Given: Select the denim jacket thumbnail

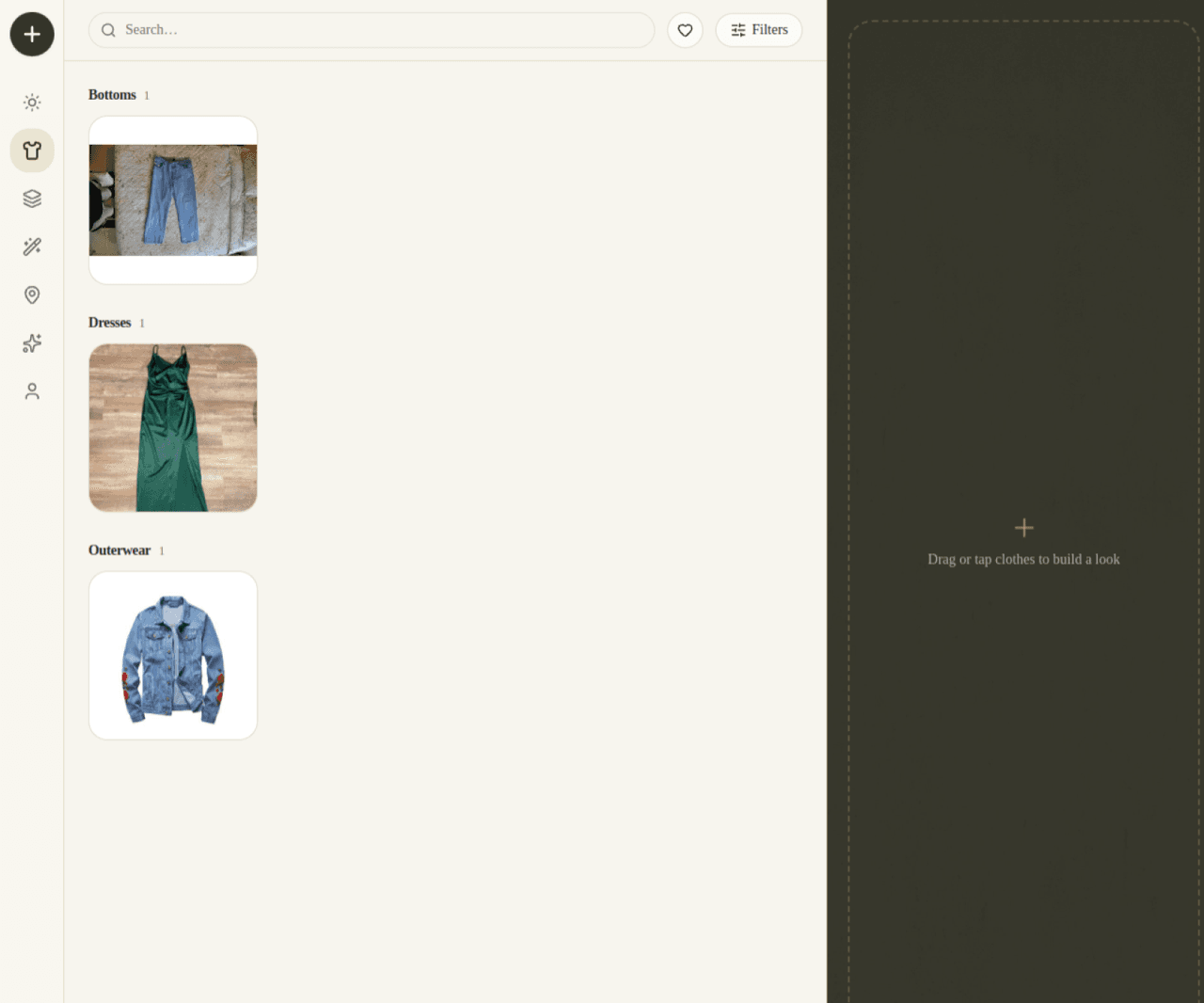Looking at the screenshot, I should [x=173, y=656].
